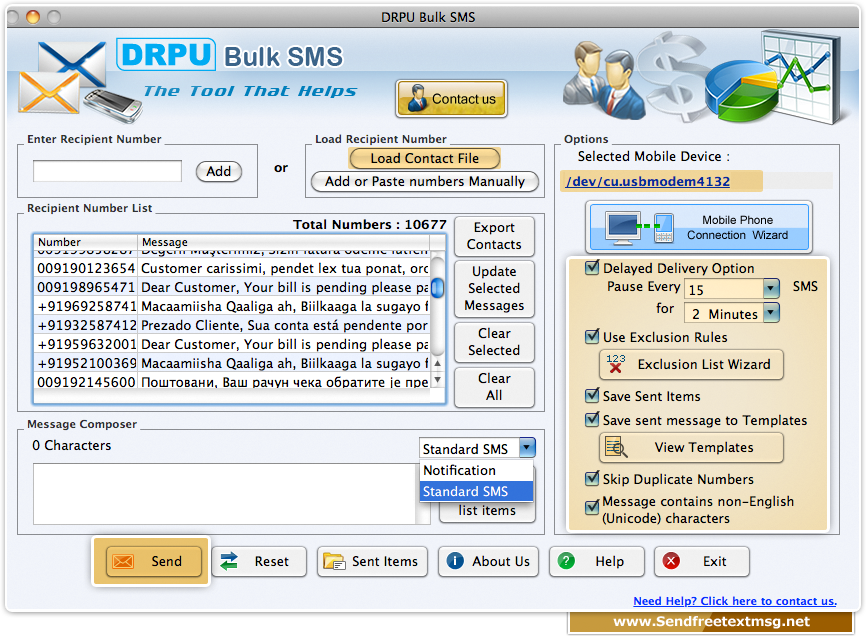Click the Sent Items folder icon
Screen dimensions: 866x636
tap(334, 561)
